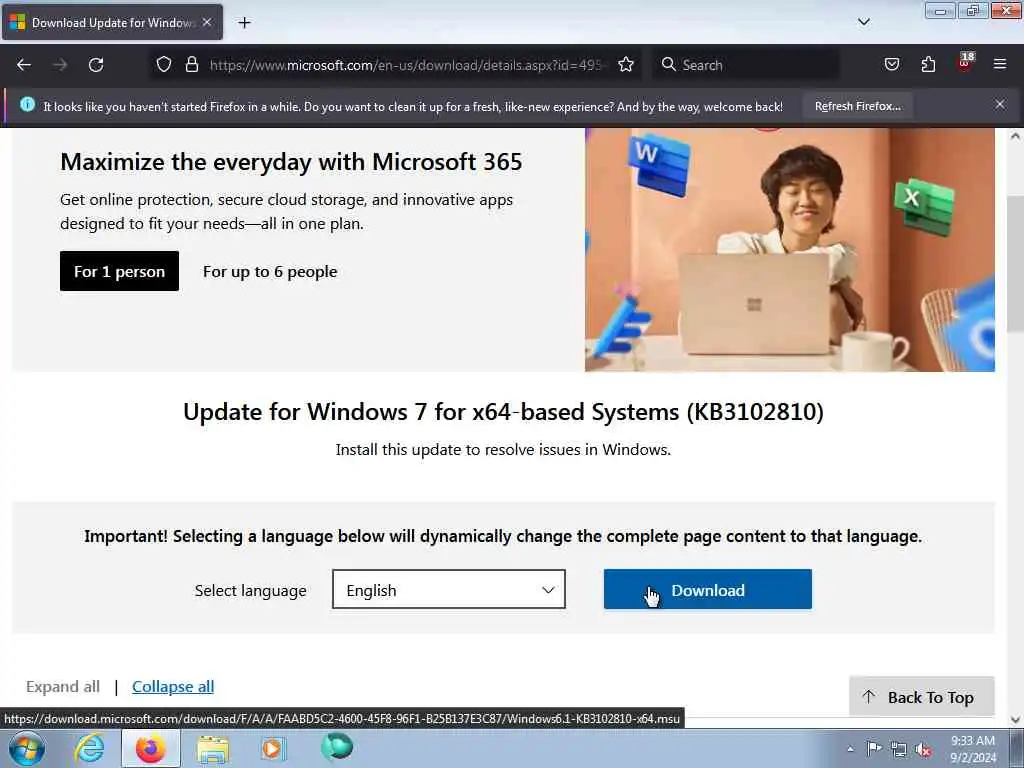Image resolution: width=1024 pixels, height=768 pixels.
Task: Click the blue Download button
Action: tap(707, 589)
